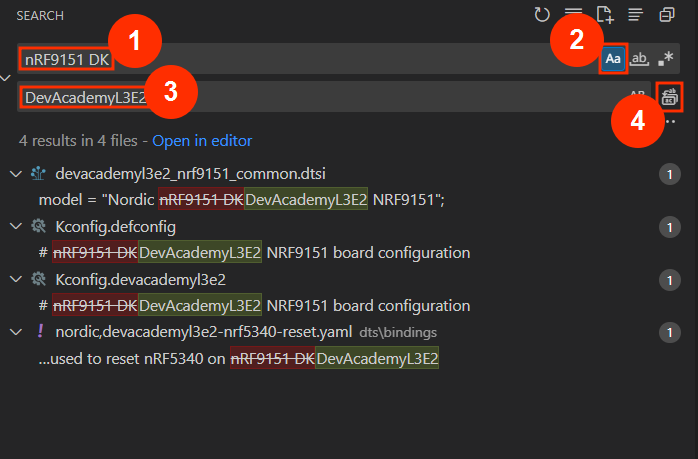Collapse all search results
The width and height of the screenshot is (698, 459).
pos(667,15)
